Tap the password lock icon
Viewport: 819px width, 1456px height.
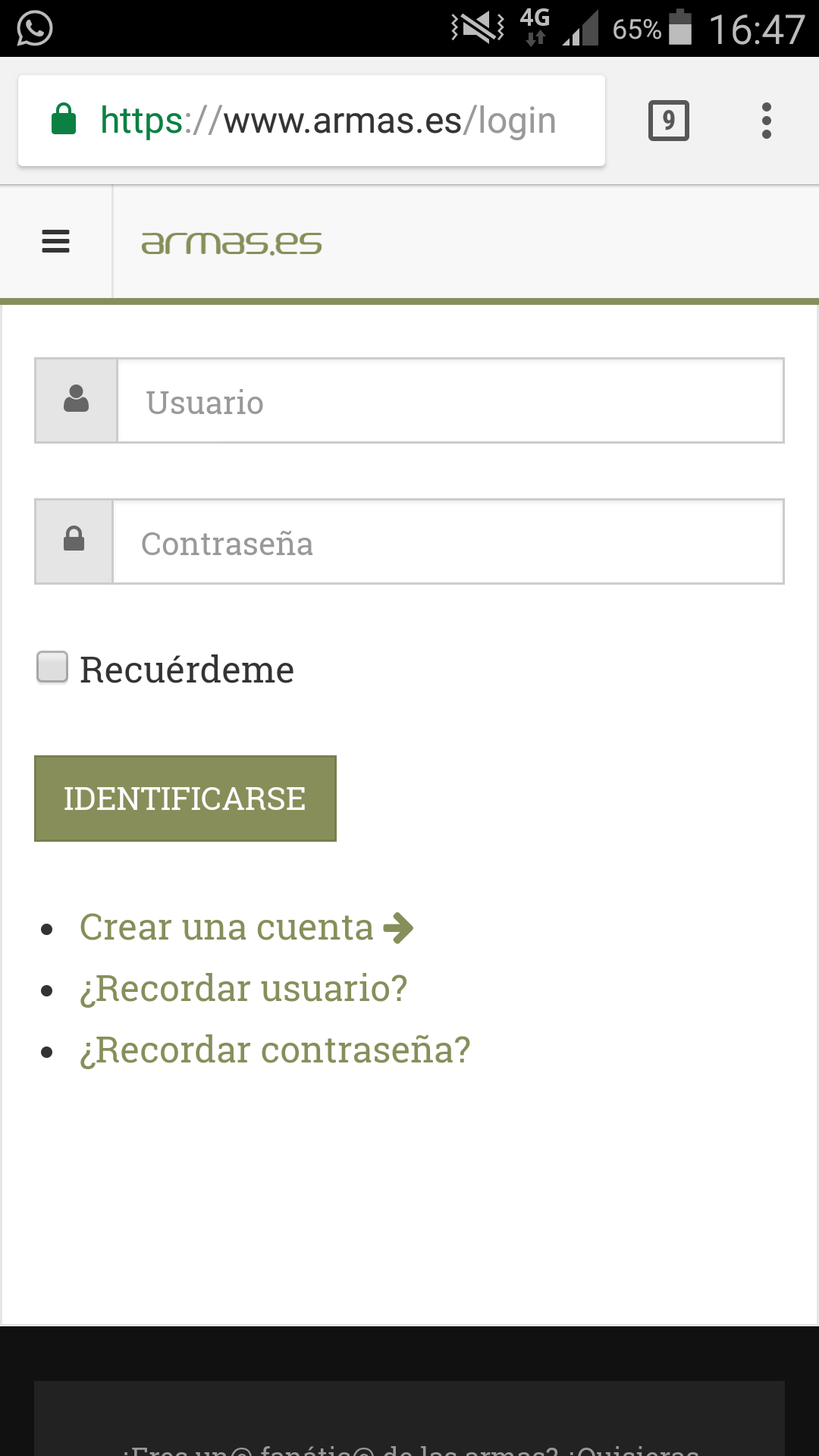(74, 541)
